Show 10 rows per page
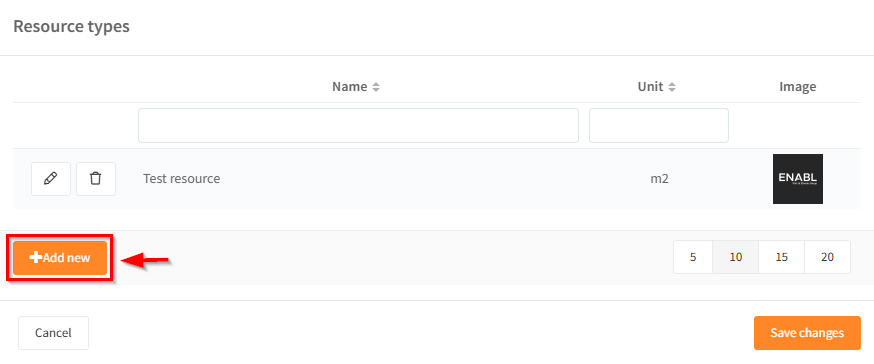This screenshot has width=874, height=364. coord(736,257)
